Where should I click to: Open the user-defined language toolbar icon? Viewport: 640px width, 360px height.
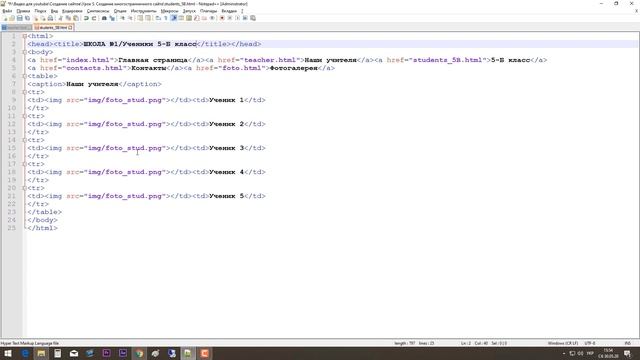181,18
